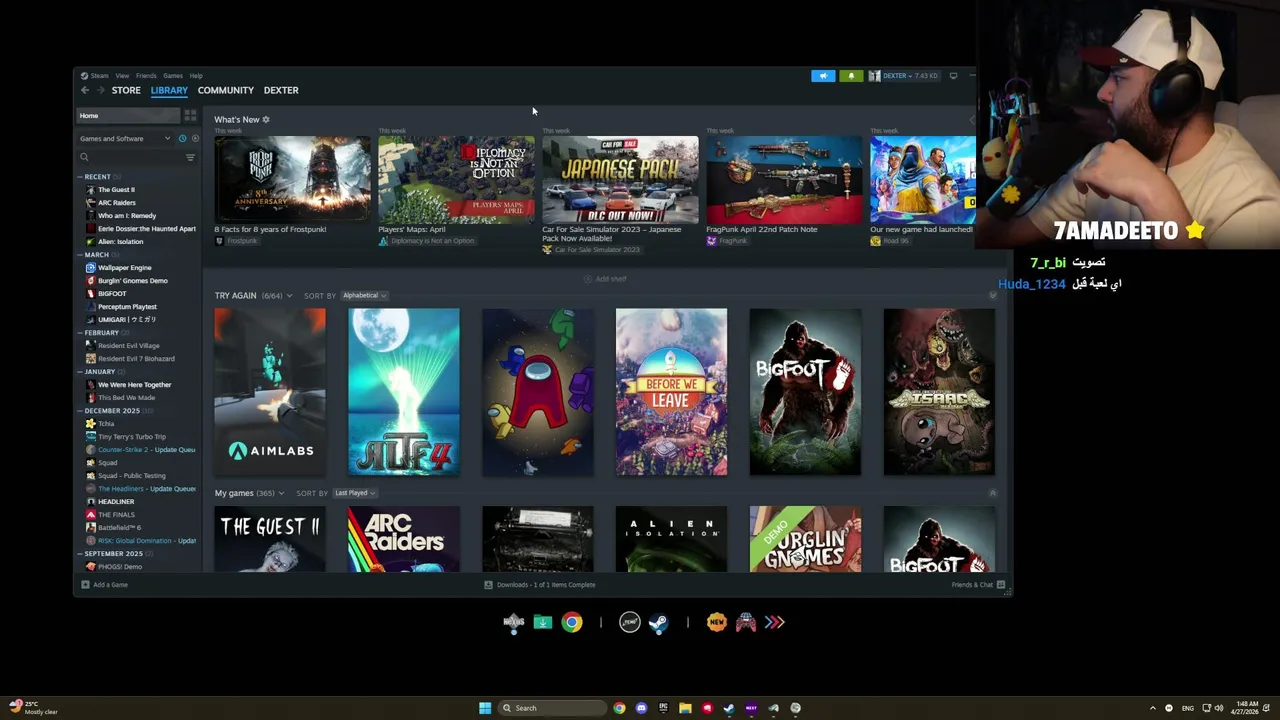
Task: Launch Steam from the desktop dock
Action: 659,622
